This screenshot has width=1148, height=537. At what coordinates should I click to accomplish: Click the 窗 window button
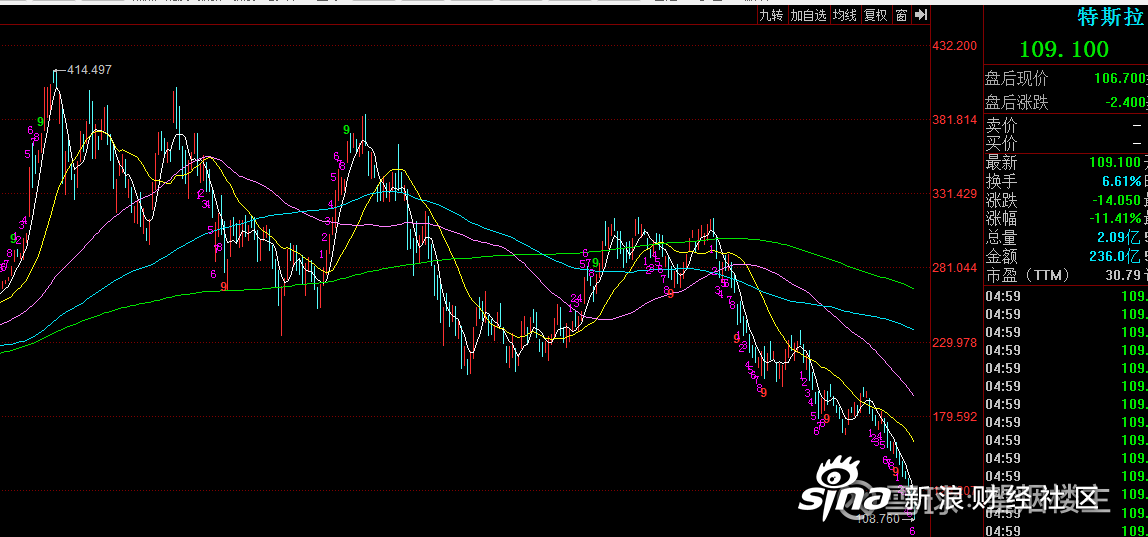901,15
